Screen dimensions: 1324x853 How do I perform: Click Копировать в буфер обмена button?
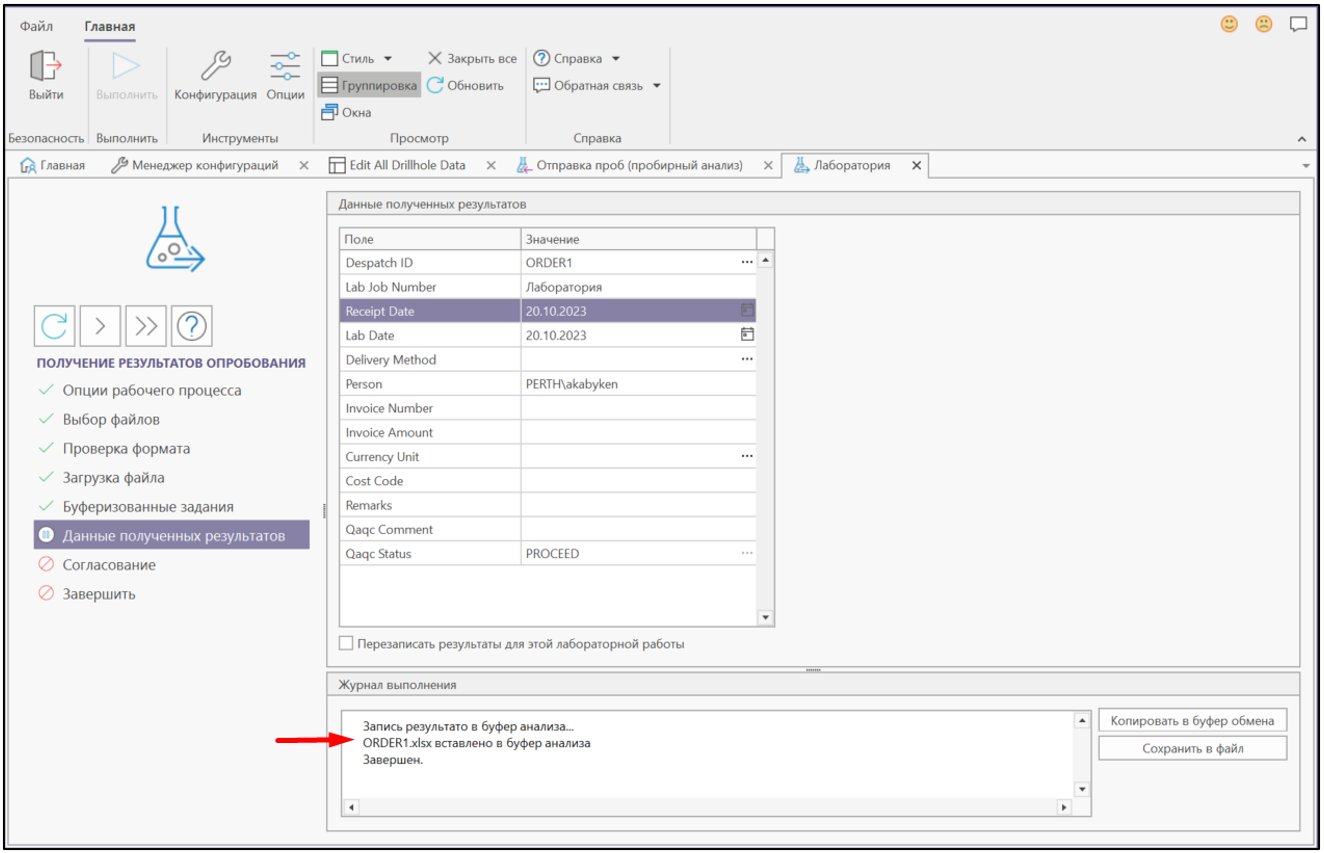point(1192,721)
